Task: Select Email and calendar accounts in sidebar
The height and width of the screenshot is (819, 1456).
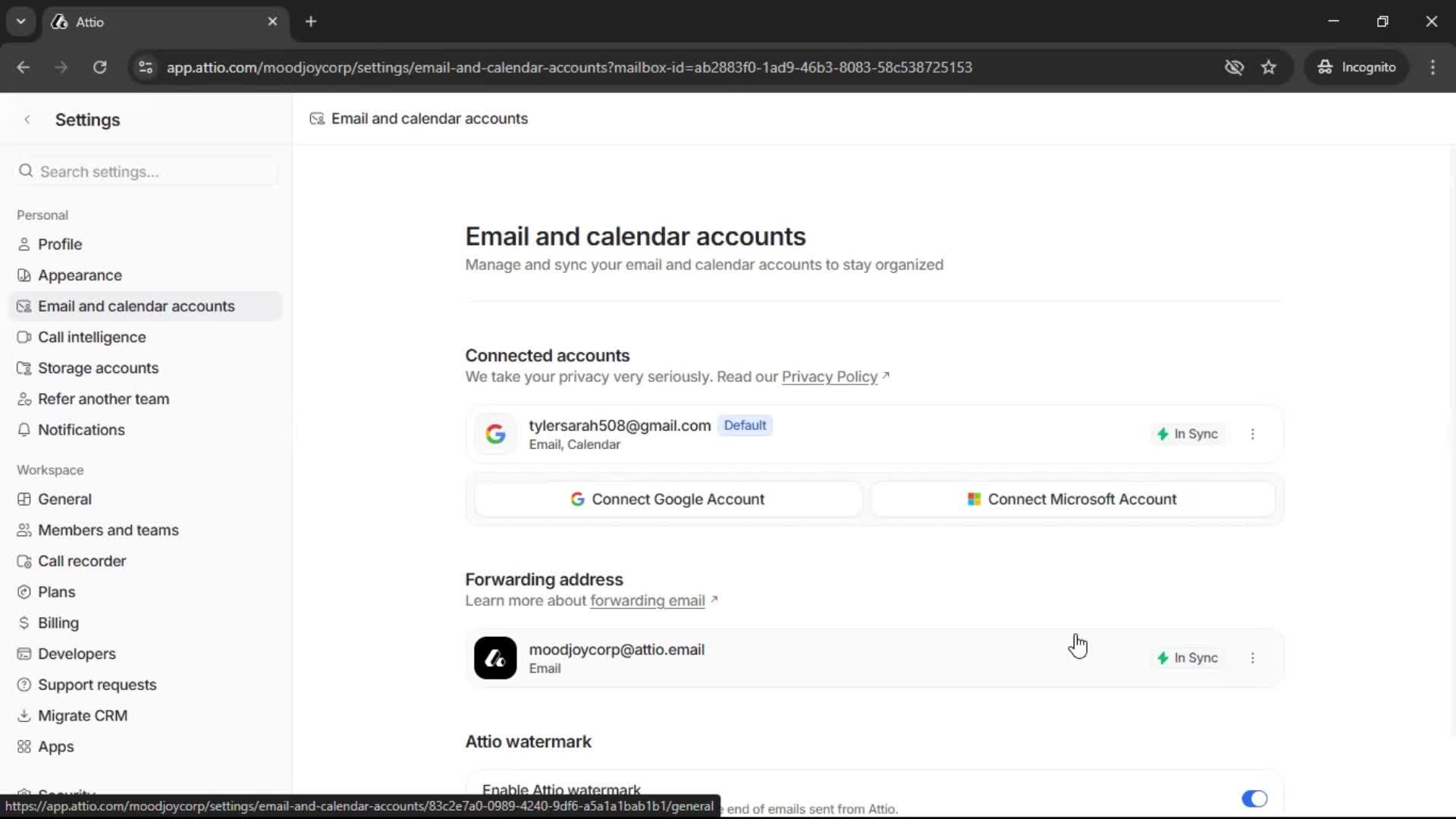Action: (x=136, y=306)
